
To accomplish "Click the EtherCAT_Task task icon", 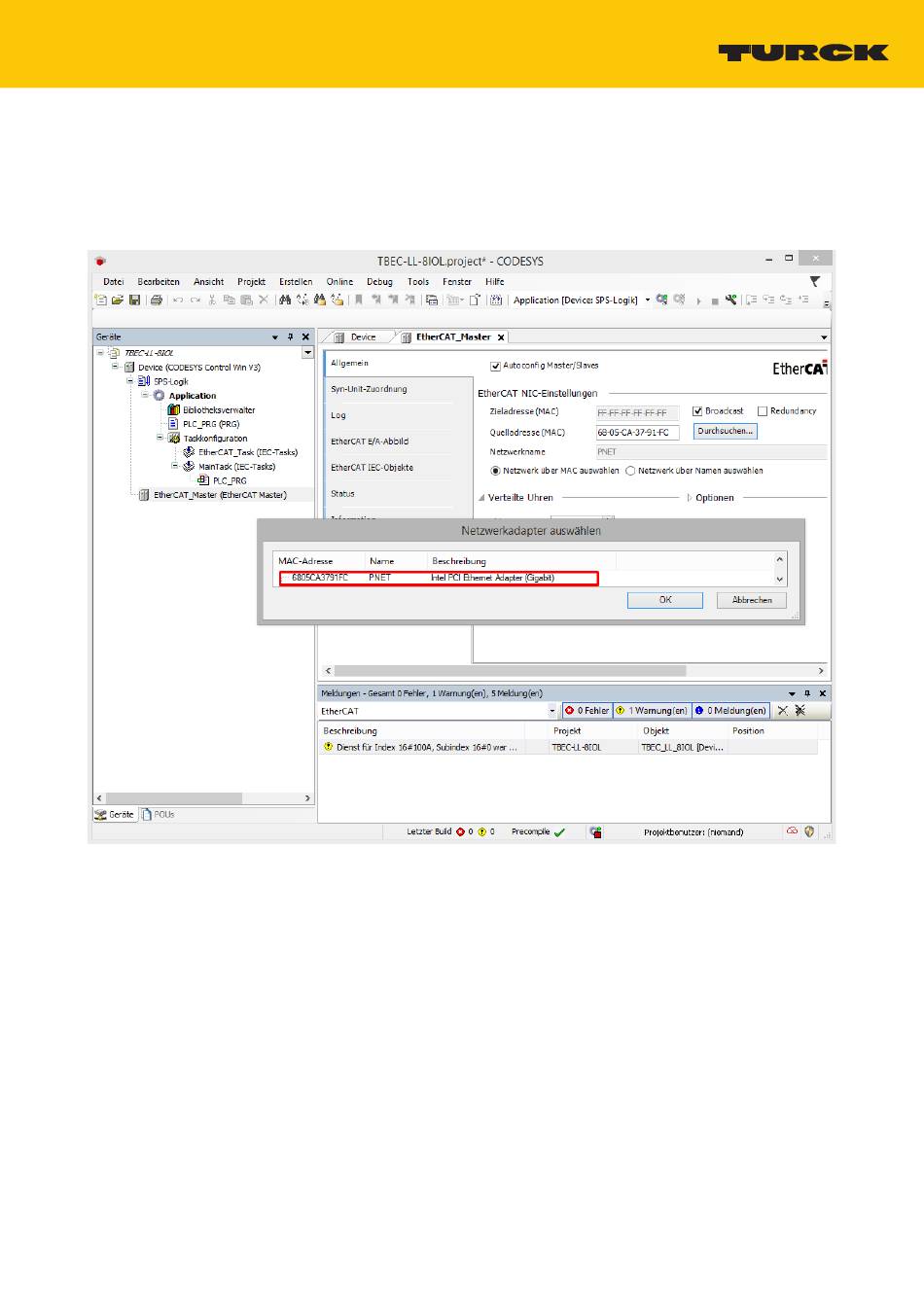I will 189,452.
